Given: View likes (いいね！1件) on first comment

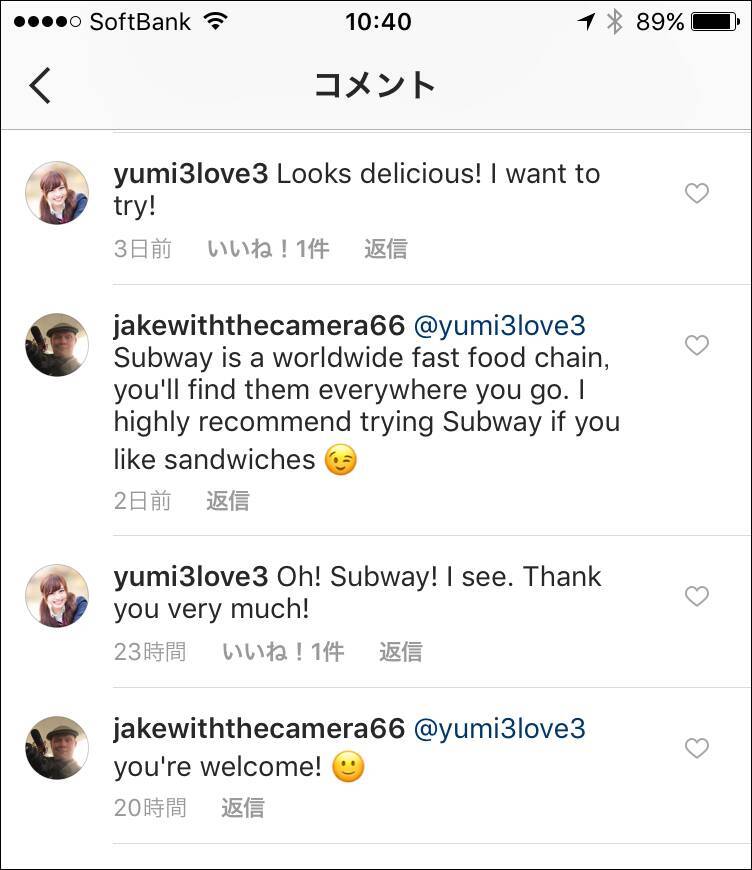Looking at the screenshot, I should 268,249.
